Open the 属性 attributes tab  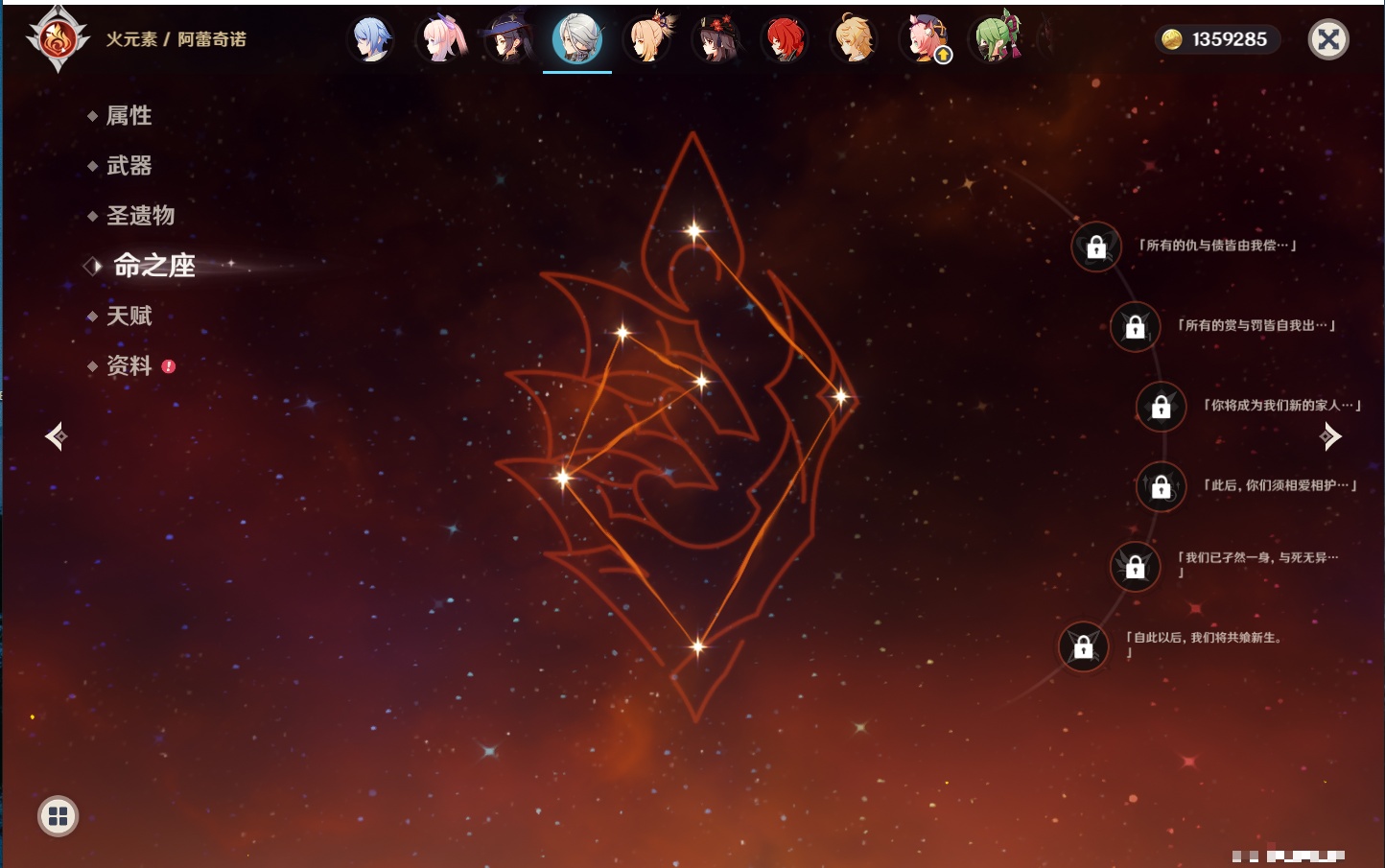tap(129, 116)
